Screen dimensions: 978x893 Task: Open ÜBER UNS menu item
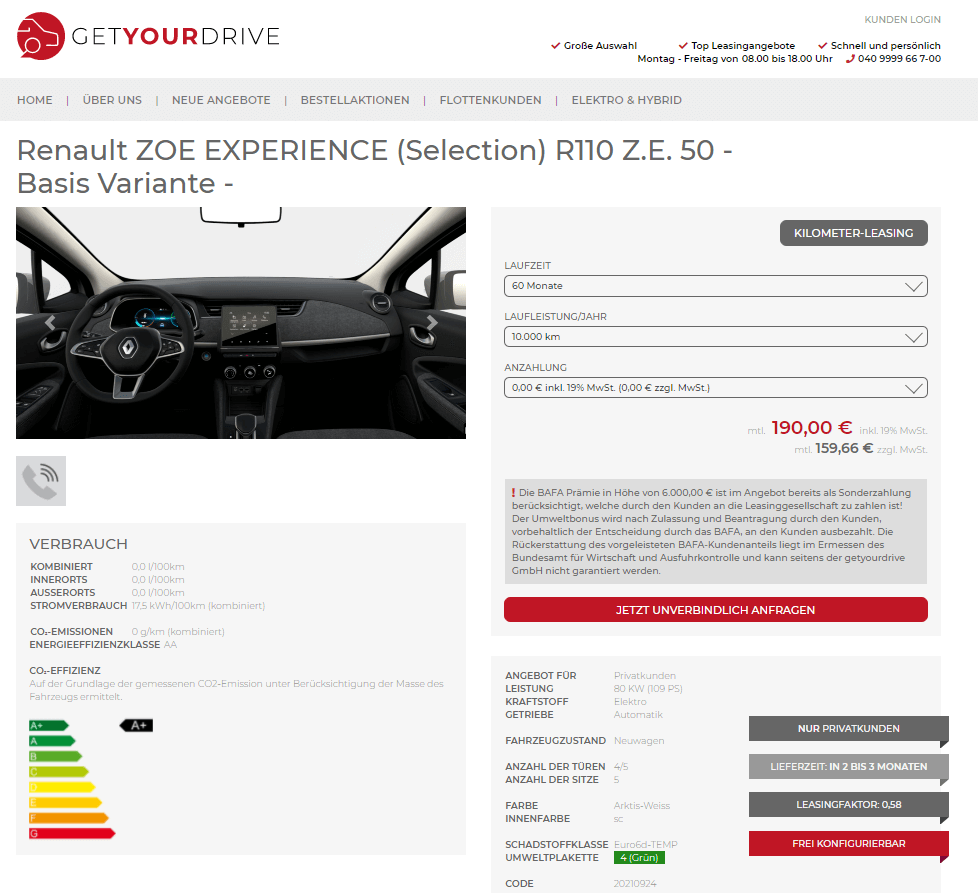point(112,100)
